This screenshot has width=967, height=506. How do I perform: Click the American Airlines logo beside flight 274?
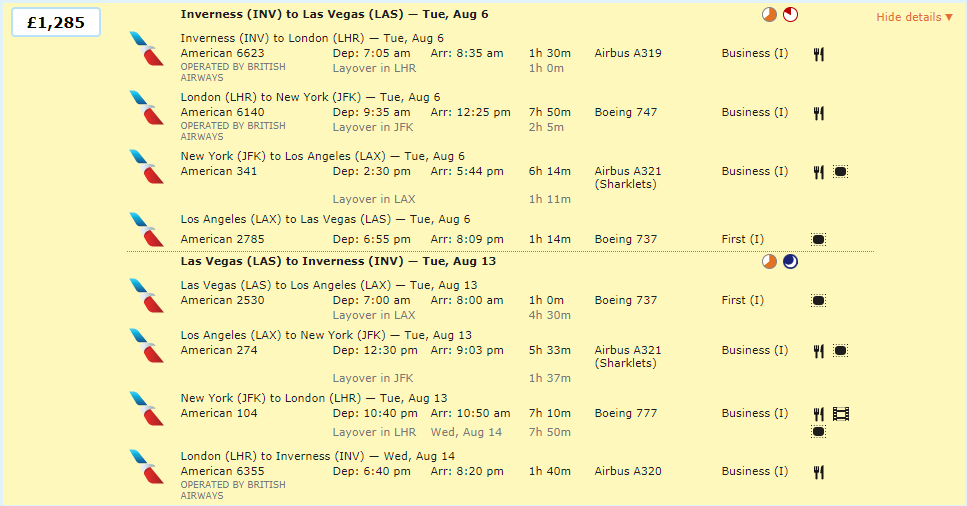(146, 345)
